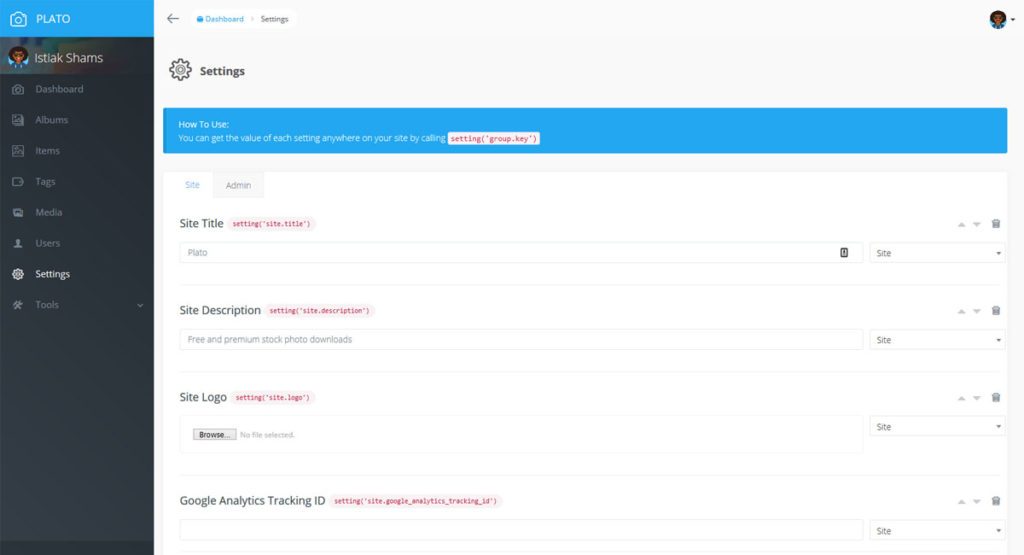The height and width of the screenshot is (555, 1024).
Task: Go back using the left arrow
Action: pos(172,19)
